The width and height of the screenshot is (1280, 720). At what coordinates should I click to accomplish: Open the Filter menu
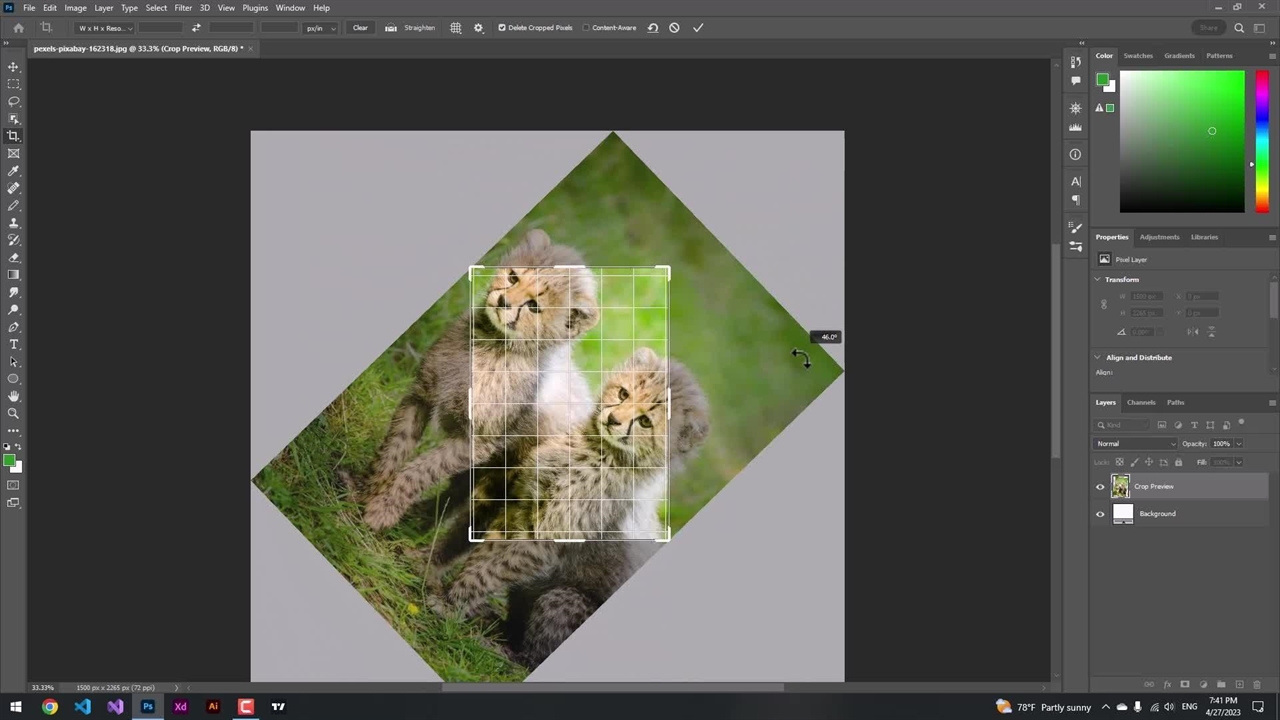183,8
